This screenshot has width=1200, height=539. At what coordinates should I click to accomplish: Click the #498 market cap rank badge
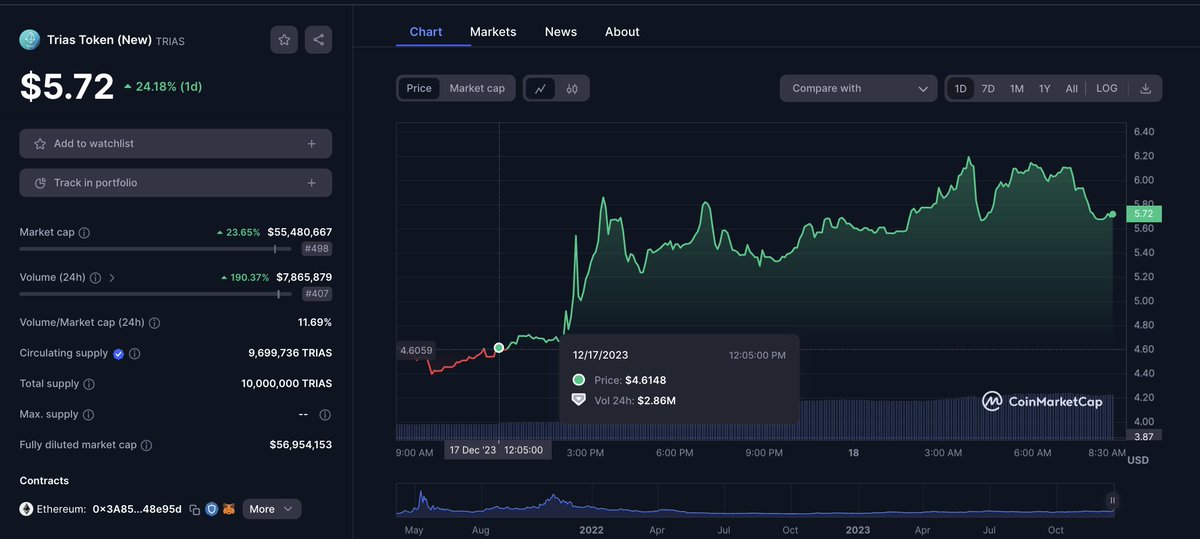(x=317, y=249)
